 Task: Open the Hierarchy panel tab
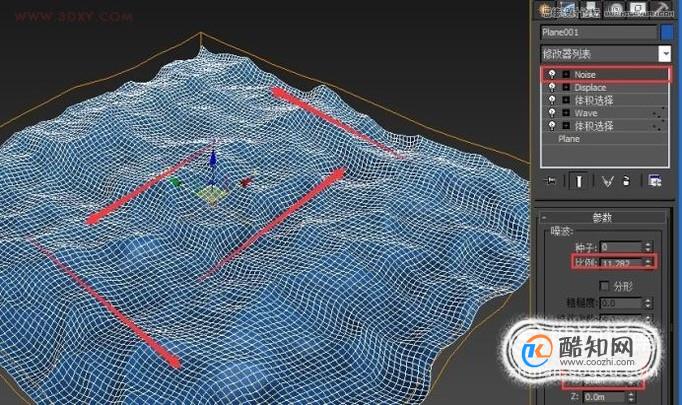tap(591, 9)
